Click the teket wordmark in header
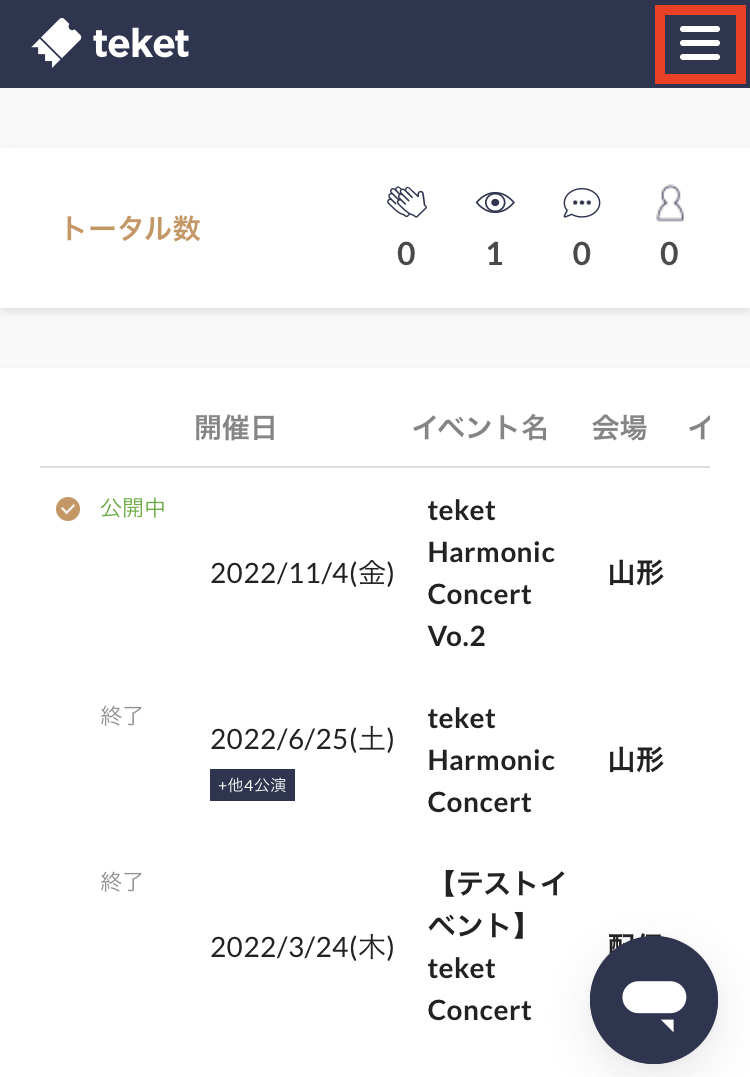The width and height of the screenshot is (750, 1077). pyautogui.click(x=141, y=44)
